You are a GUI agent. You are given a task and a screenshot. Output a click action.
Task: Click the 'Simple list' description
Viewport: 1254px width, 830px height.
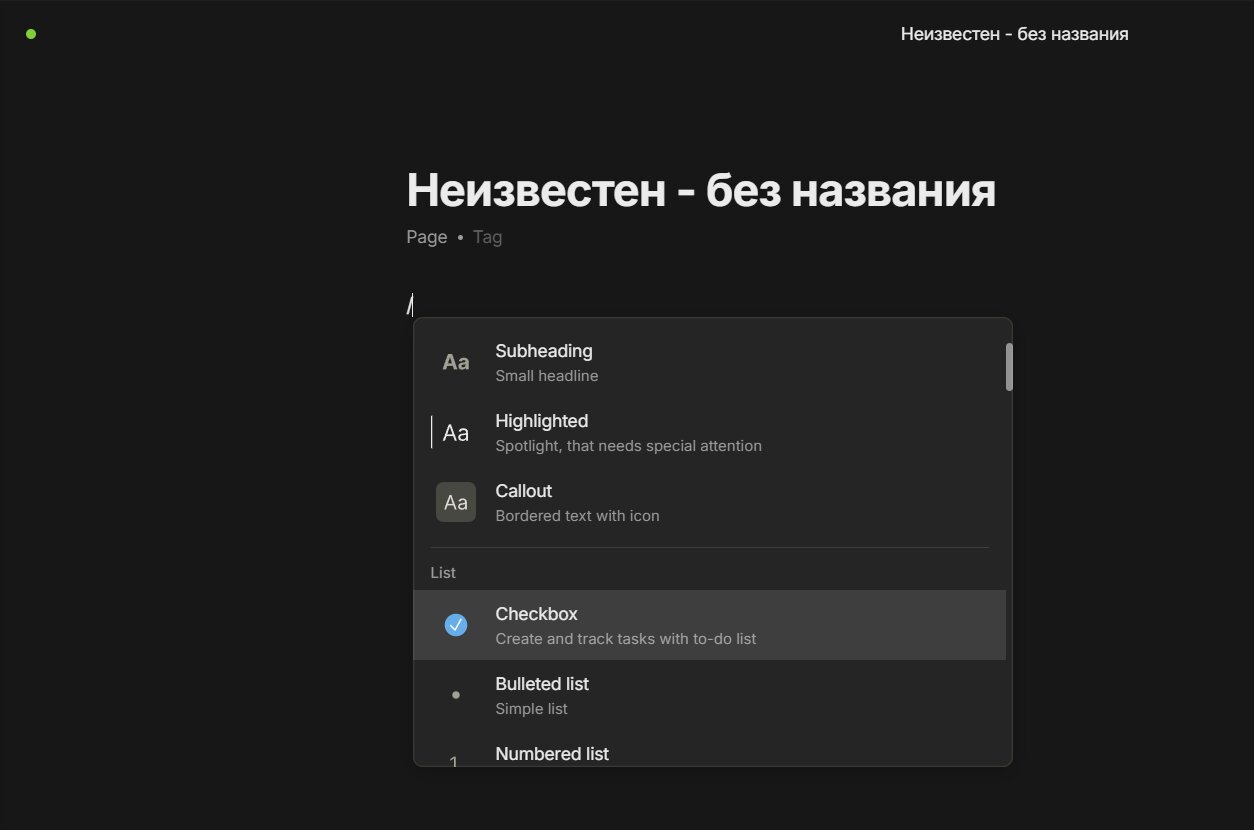[x=531, y=709]
